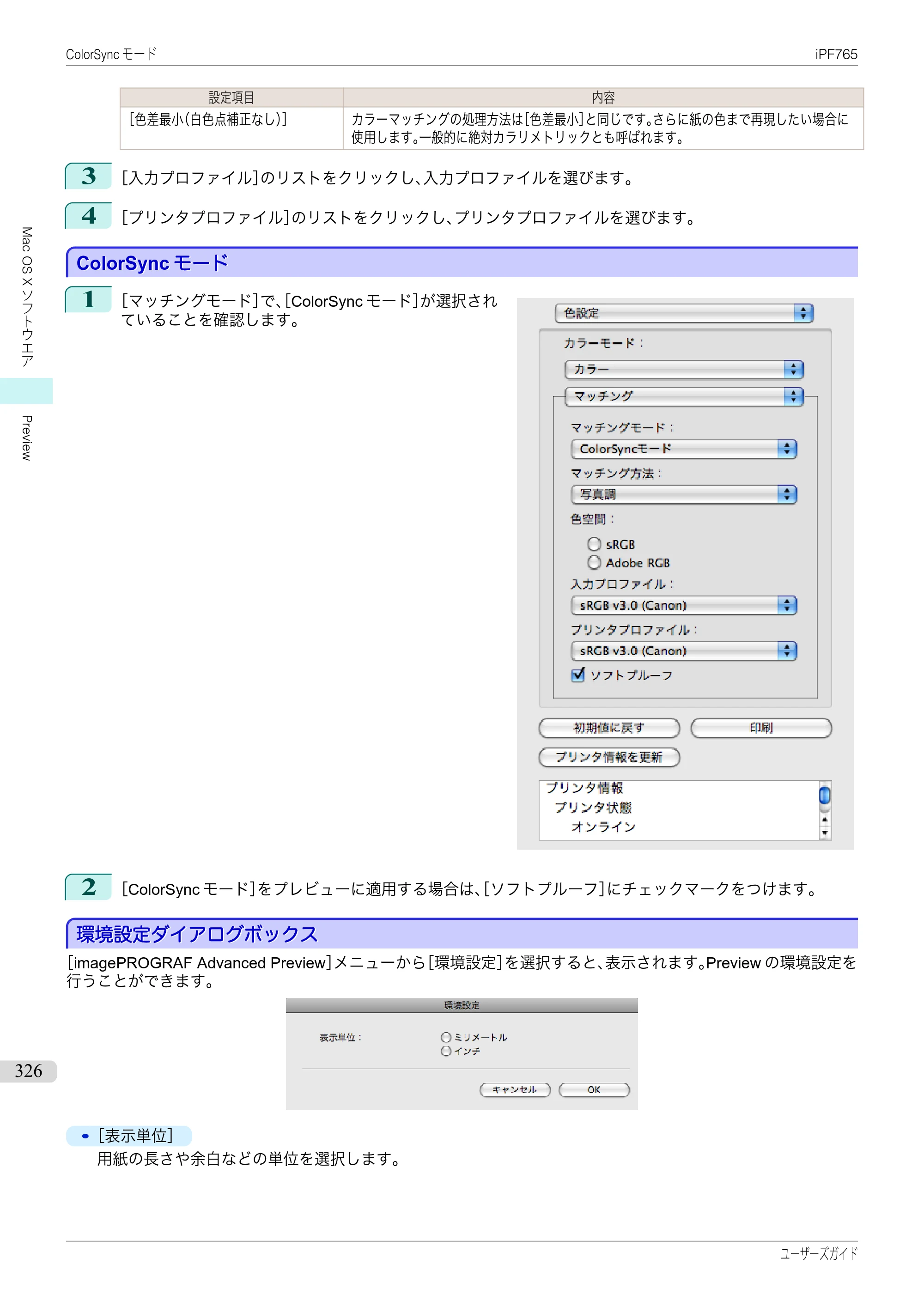Click the iPF765 header text
Viewport: 924px width, 1307px height.
point(836,54)
